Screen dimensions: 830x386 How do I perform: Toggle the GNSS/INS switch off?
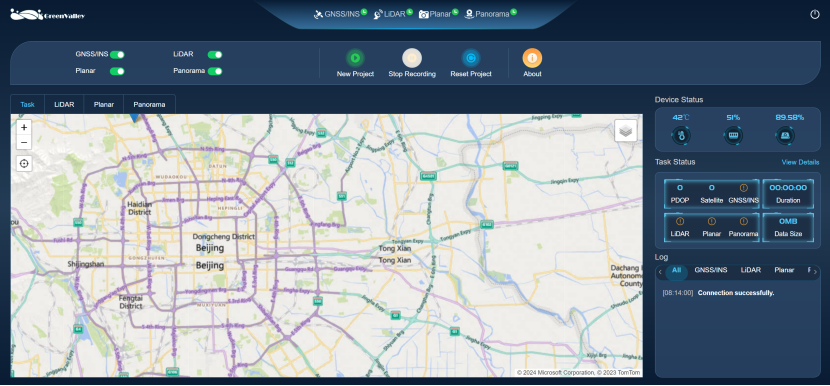(117, 55)
